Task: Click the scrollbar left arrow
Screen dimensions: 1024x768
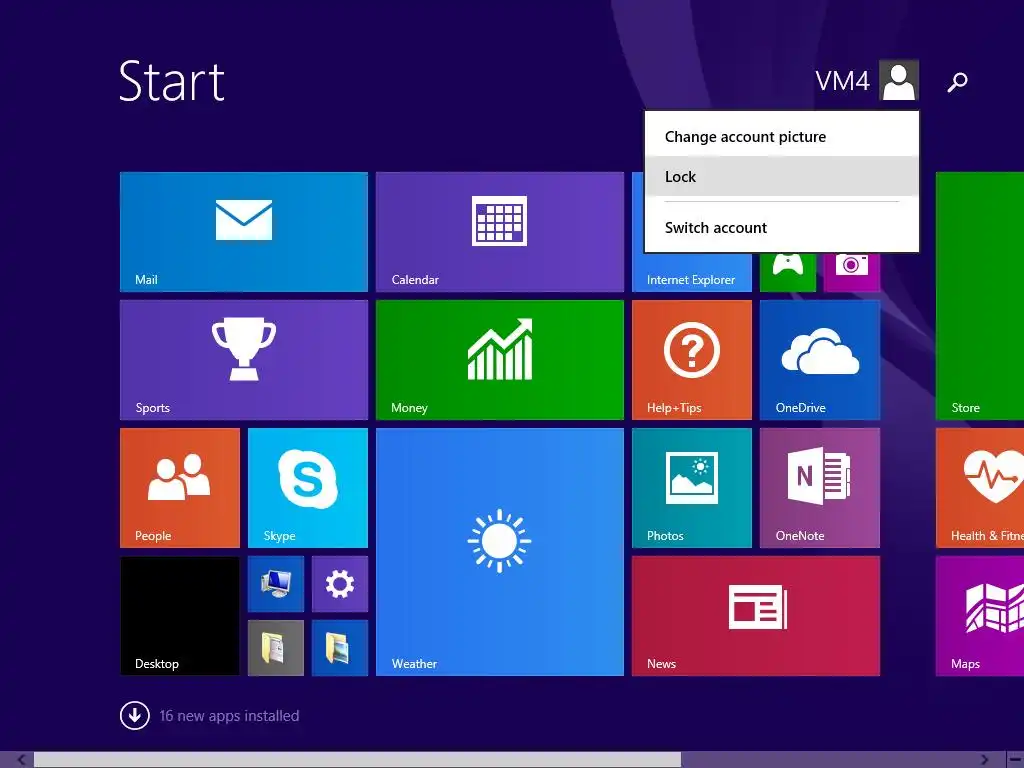Action: coord(22,760)
